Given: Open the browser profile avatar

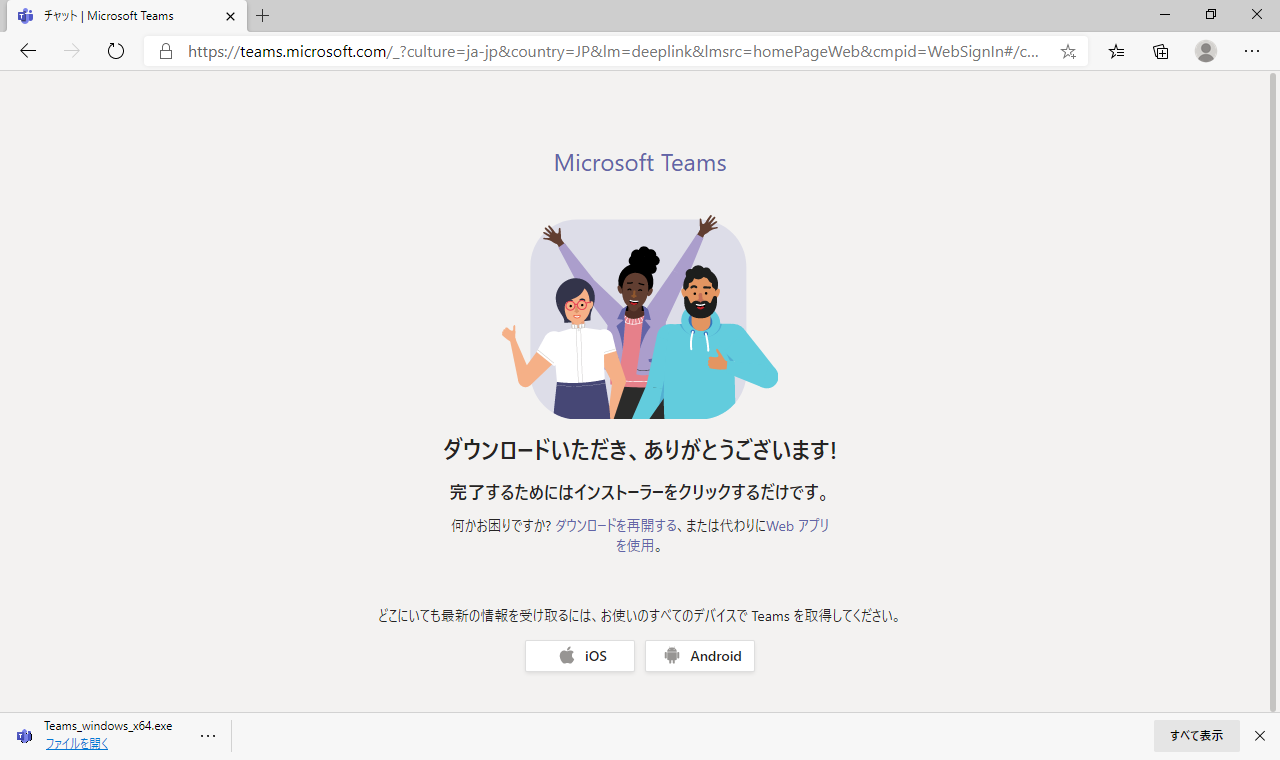Looking at the screenshot, I should click(x=1206, y=51).
